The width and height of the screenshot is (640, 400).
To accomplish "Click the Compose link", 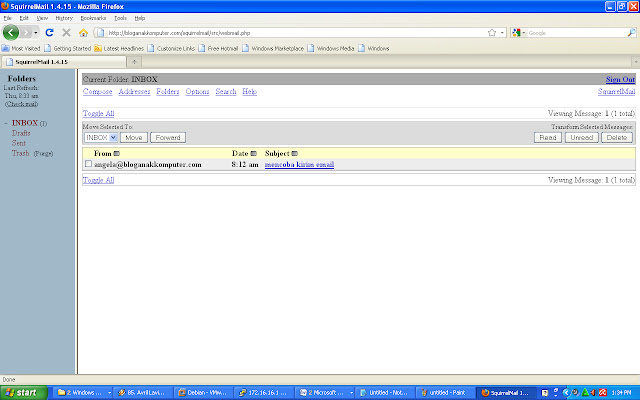I will tap(98, 91).
